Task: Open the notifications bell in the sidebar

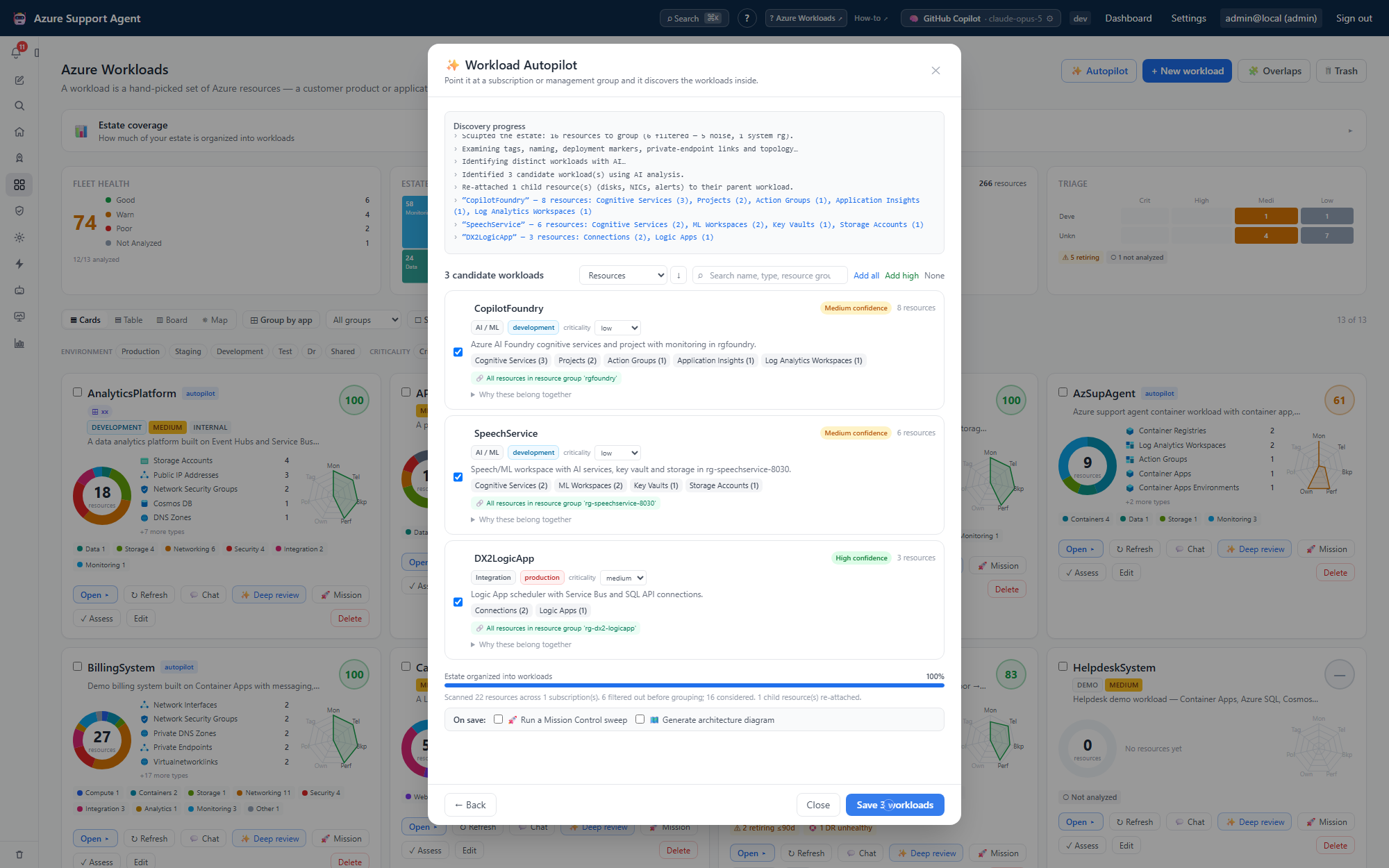Action: coord(16,52)
